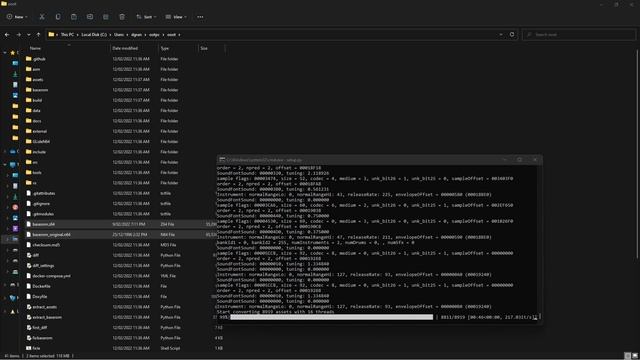Click the Delete trash icon
The image size is (640, 360).
[122, 17]
